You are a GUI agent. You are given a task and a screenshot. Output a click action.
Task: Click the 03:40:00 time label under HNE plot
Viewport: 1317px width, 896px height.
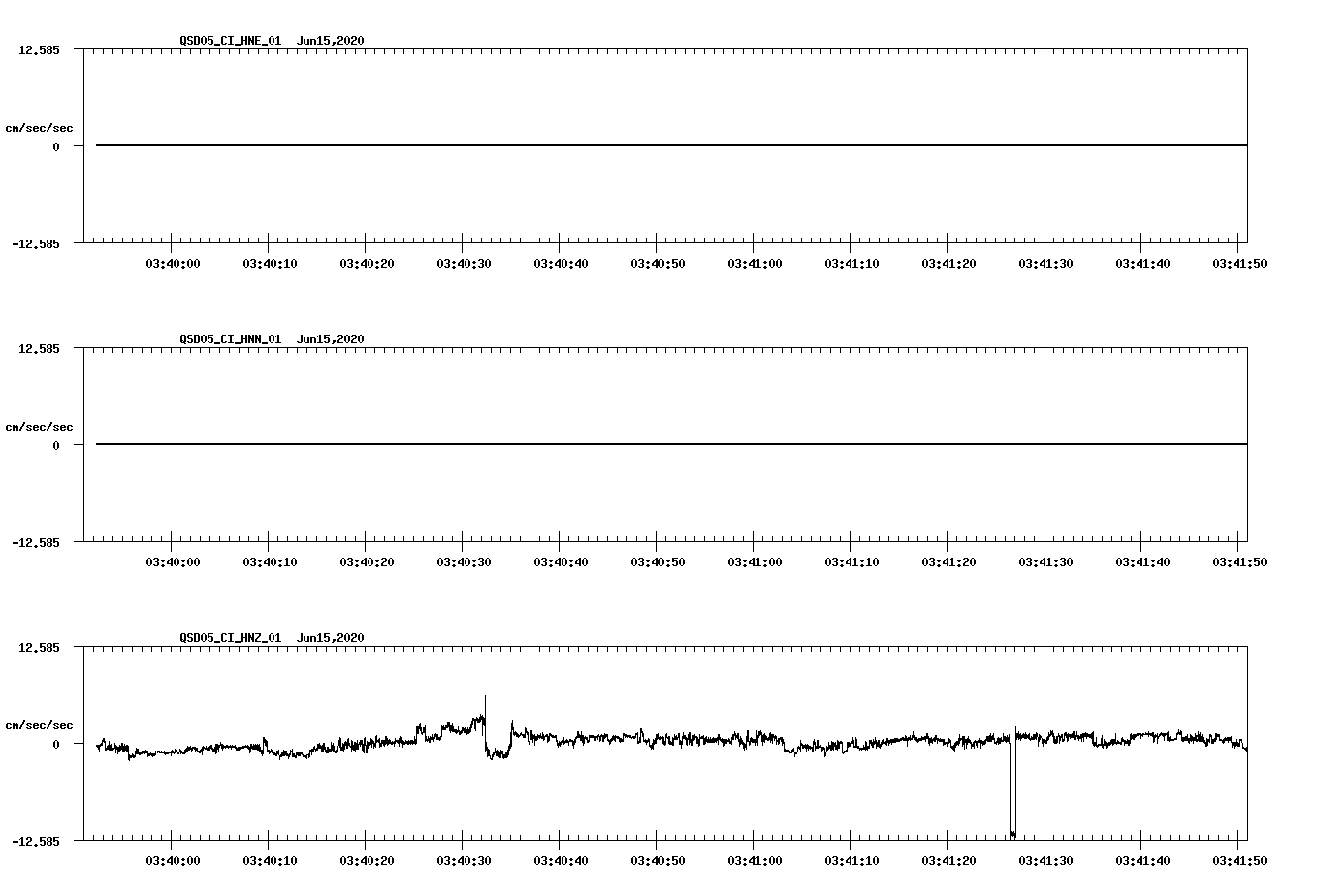(173, 263)
